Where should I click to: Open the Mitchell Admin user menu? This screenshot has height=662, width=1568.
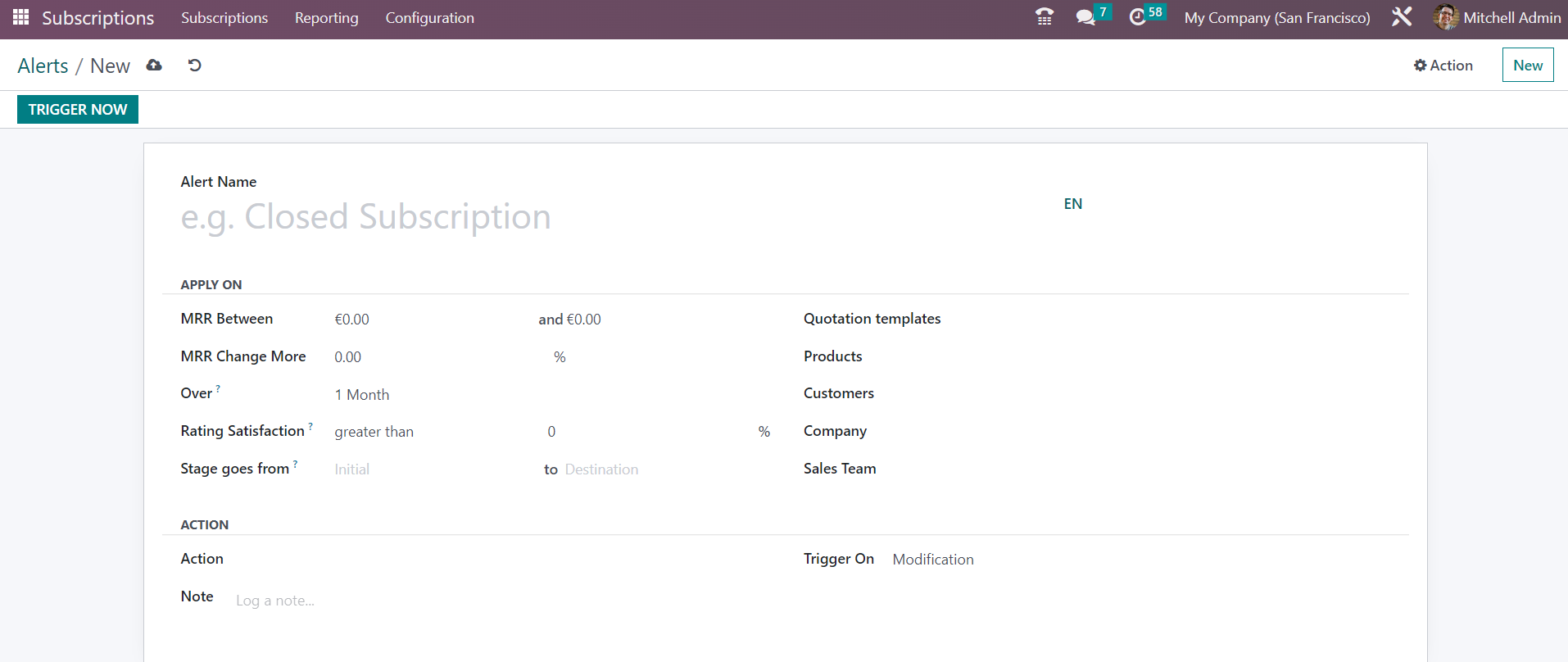(x=1498, y=17)
